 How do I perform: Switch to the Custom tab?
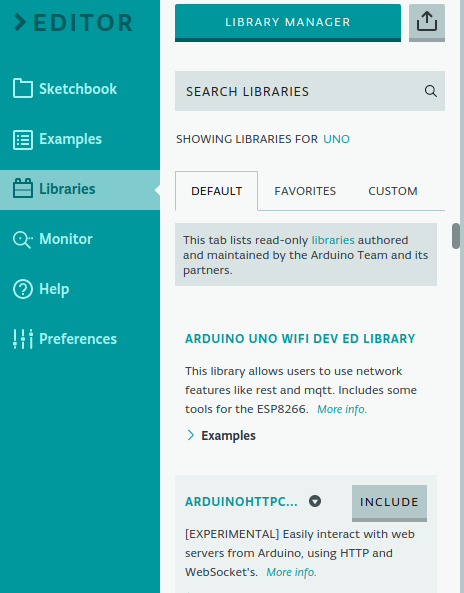(x=393, y=191)
